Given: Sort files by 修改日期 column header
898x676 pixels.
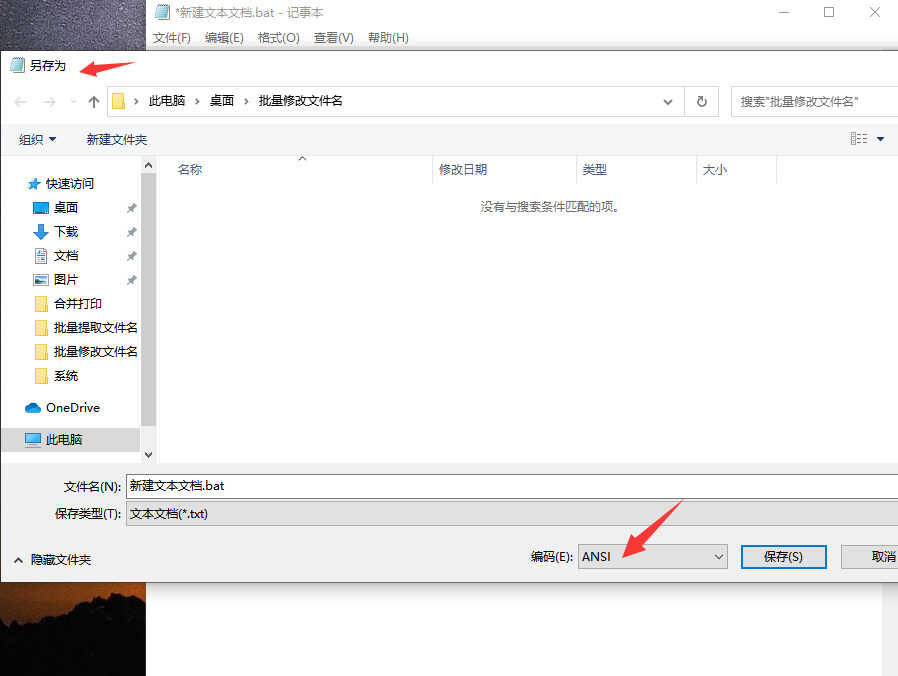Looking at the screenshot, I should (x=463, y=169).
